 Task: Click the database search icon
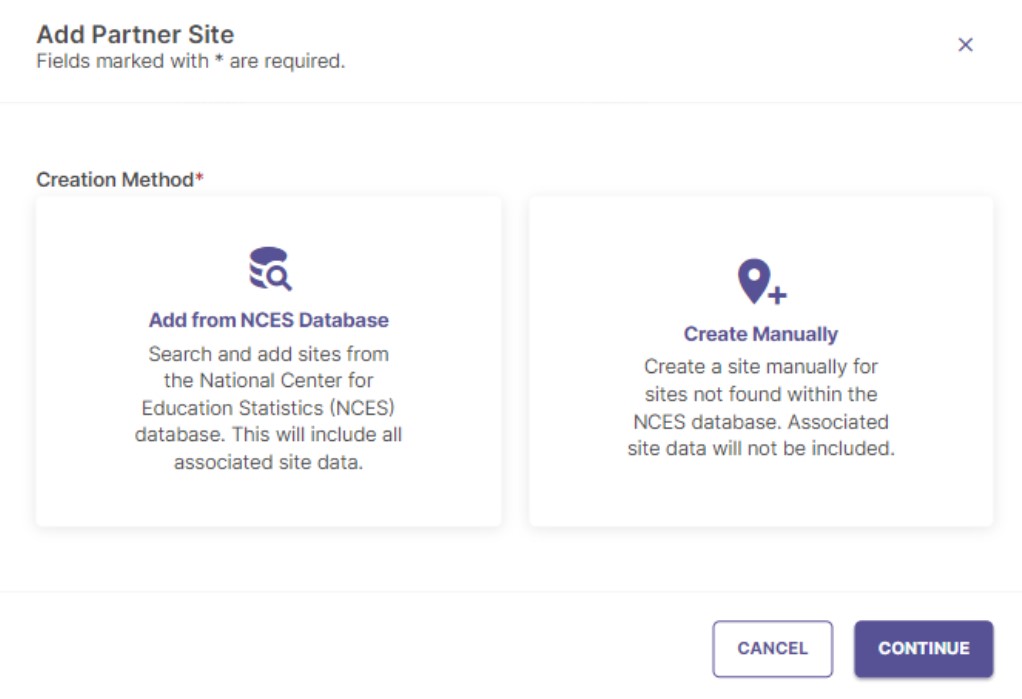pyautogui.click(x=270, y=269)
